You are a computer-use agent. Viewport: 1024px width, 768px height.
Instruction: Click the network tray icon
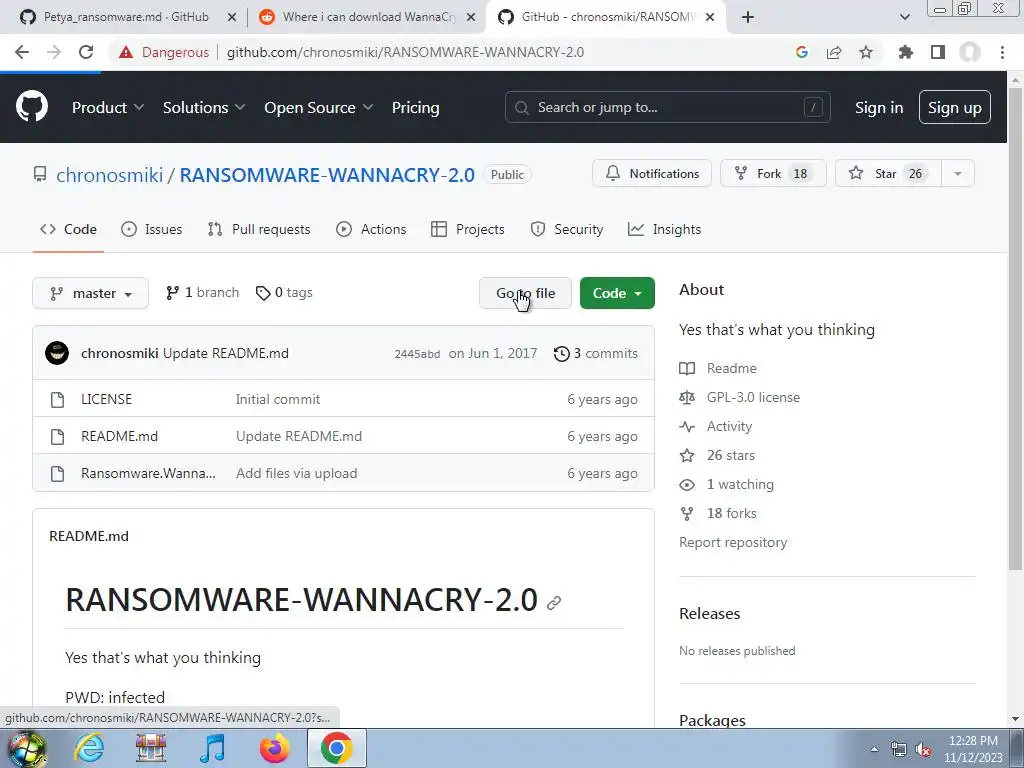click(x=899, y=749)
